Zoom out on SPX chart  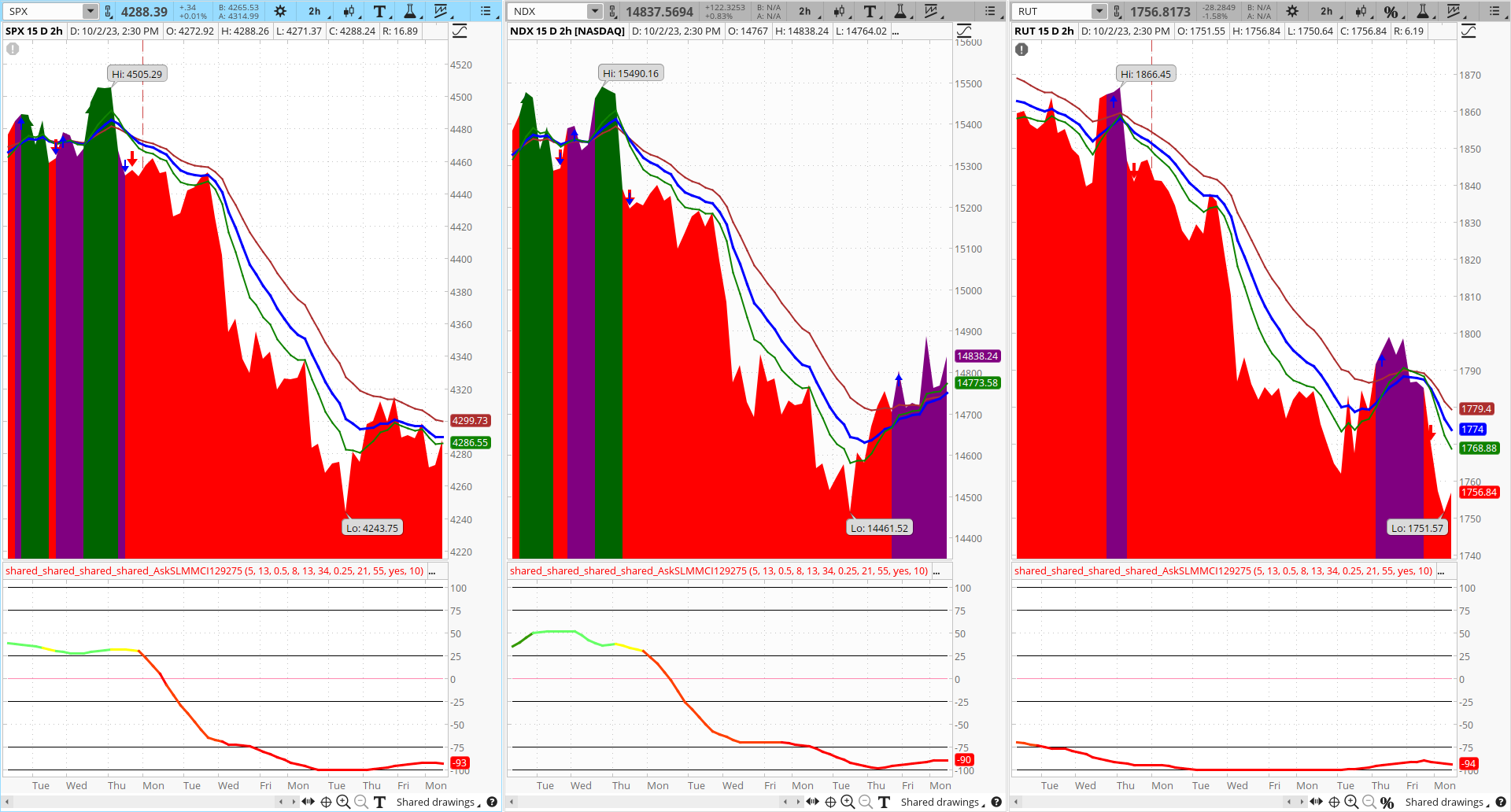[x=361, y=802]
